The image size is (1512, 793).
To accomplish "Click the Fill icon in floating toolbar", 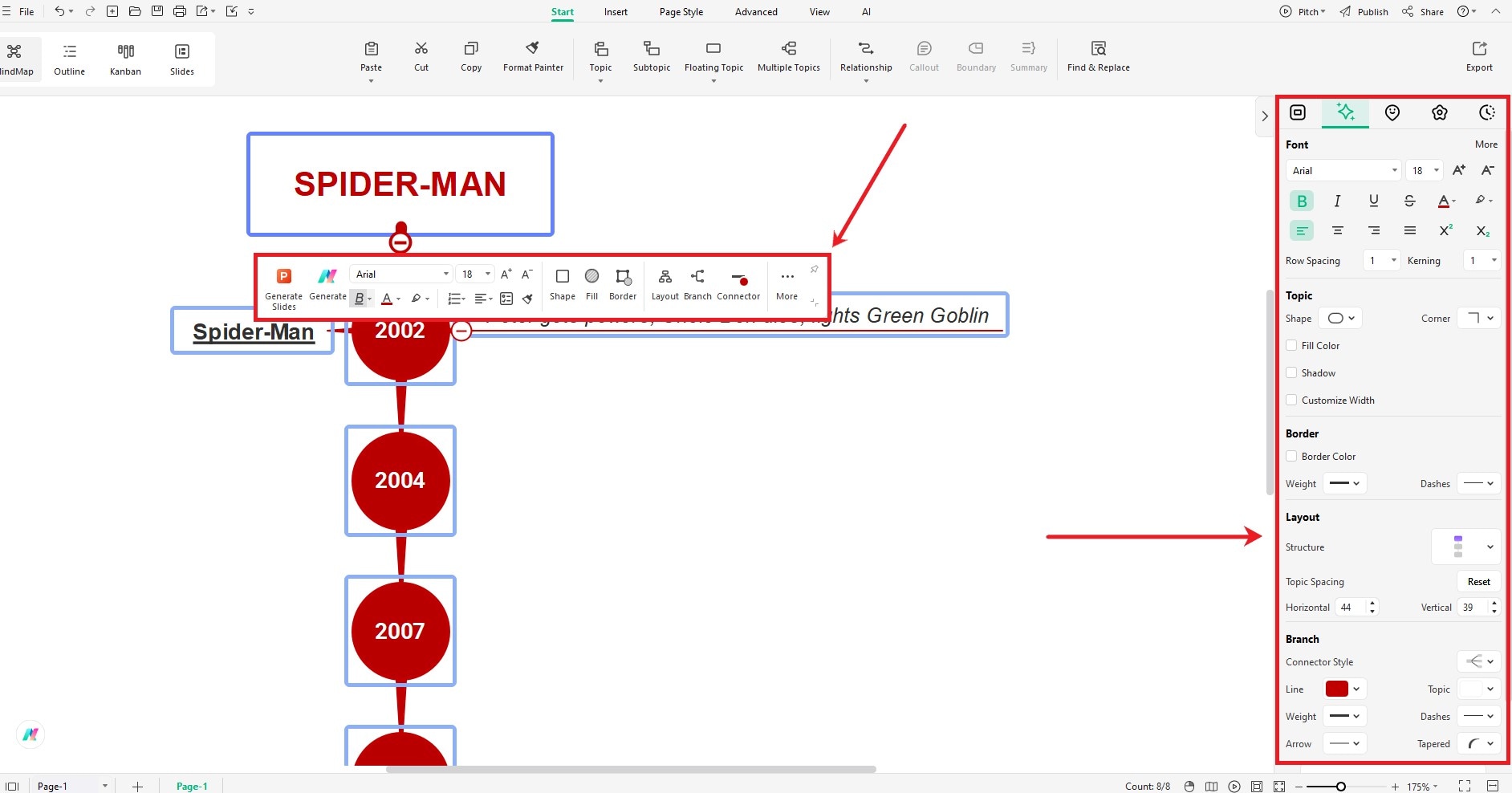I will [591, 276].
